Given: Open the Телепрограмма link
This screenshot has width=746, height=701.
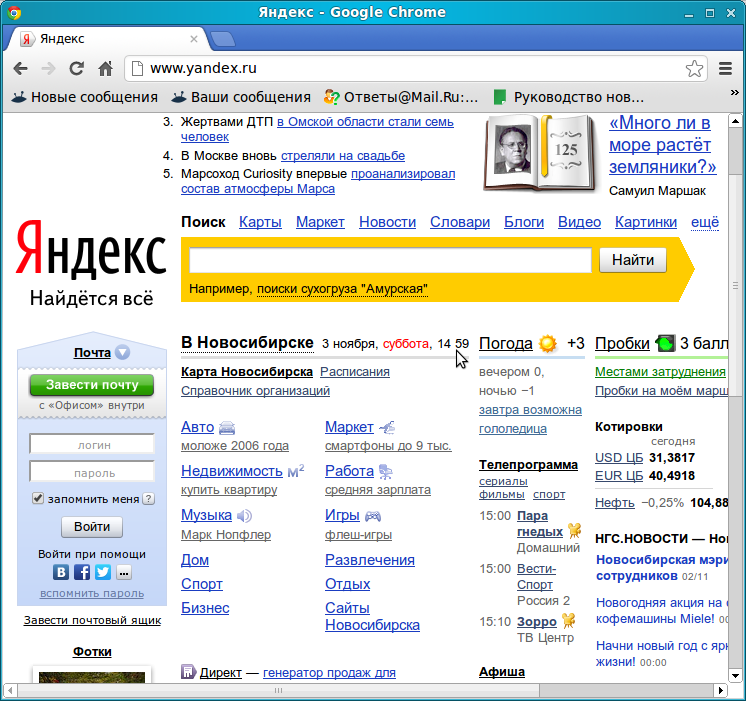Looking at the screenshot, I should tap(528, 464).
